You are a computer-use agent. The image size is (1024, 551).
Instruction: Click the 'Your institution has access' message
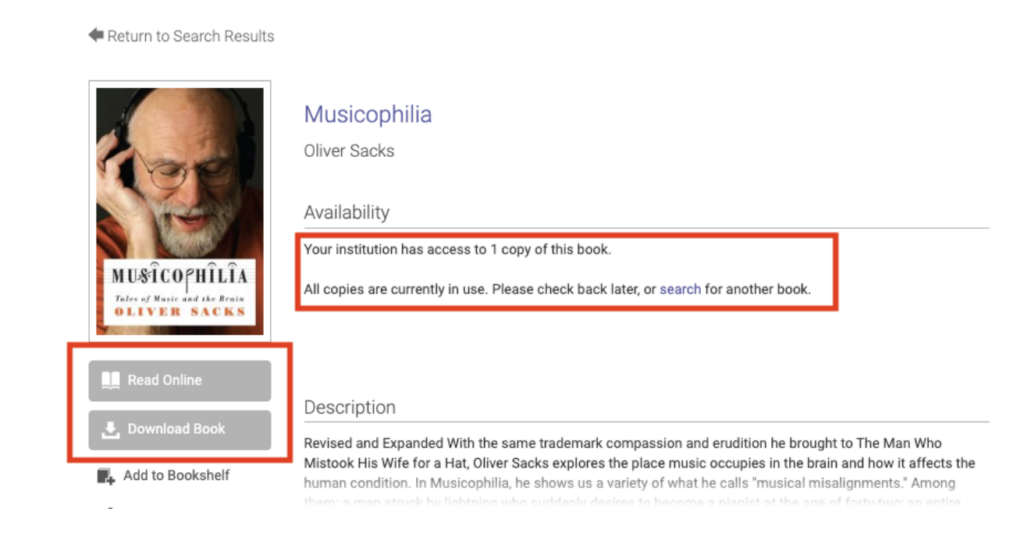coord(457,249)
